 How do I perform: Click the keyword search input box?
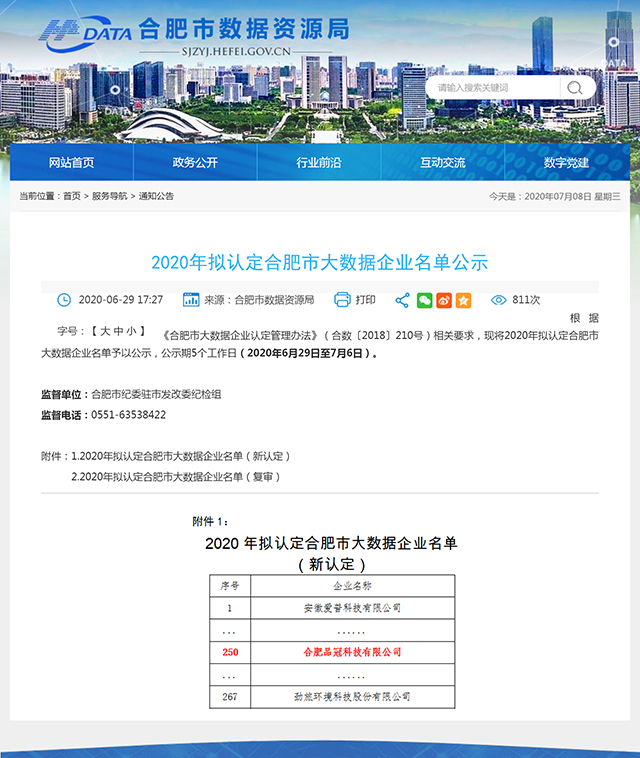(490, 88)
